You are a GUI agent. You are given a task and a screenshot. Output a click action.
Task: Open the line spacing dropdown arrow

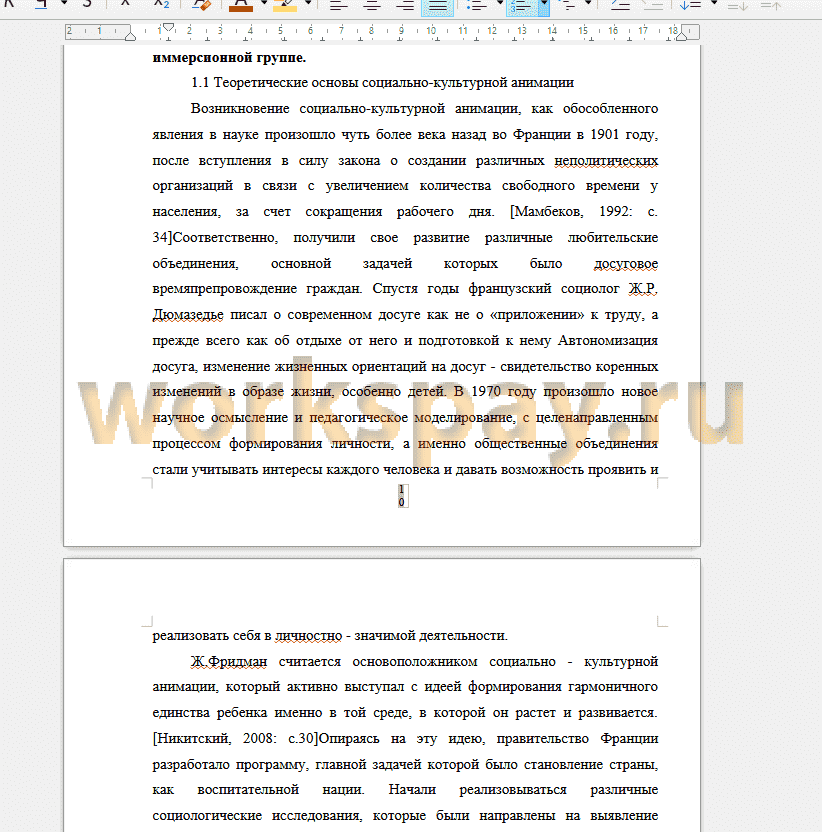pos(714,3)
